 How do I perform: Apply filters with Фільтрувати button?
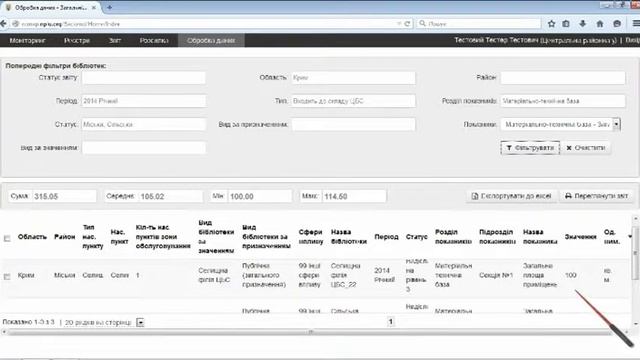(x=530, y=148)
